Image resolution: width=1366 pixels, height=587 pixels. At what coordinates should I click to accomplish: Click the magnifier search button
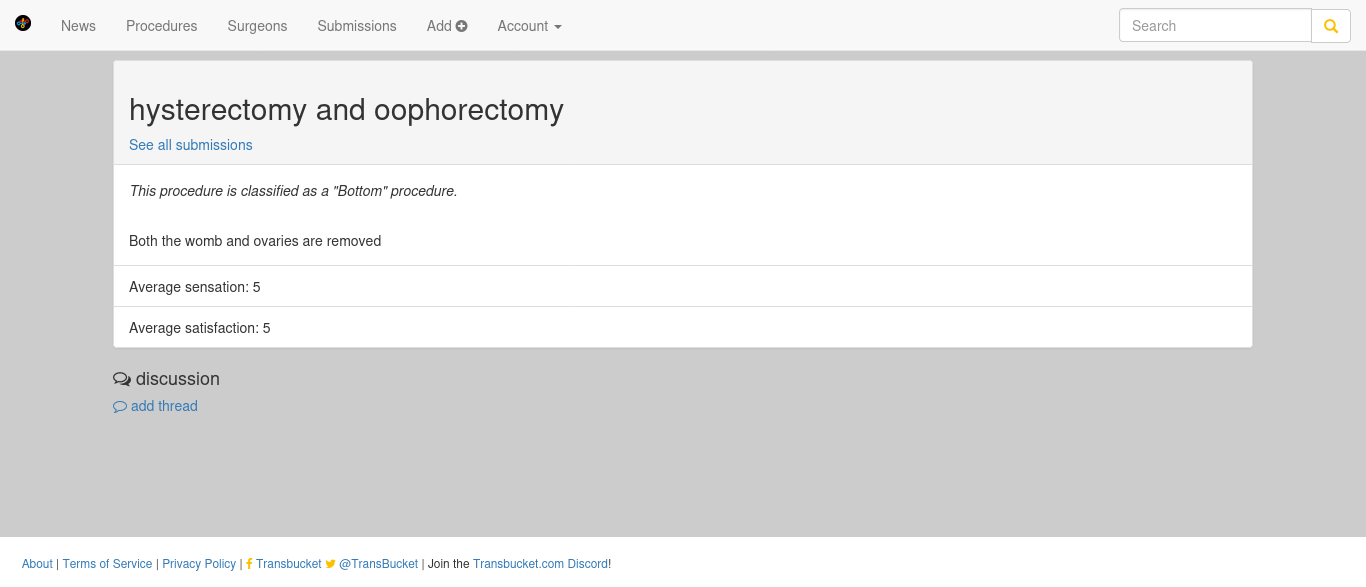[x=1331, y=26]
